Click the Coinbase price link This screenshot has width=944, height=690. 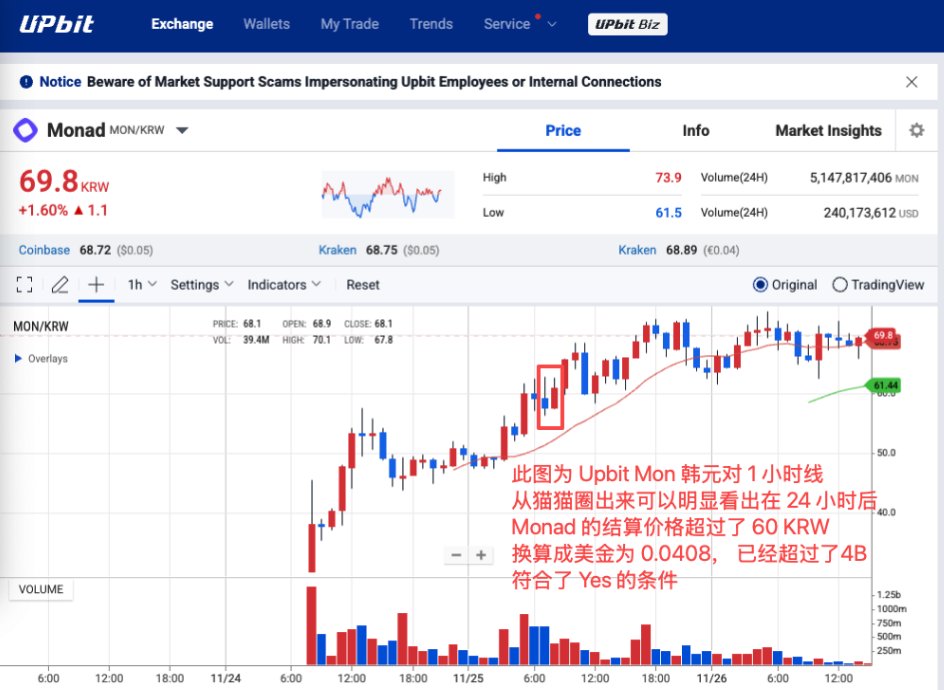(44, 250)
